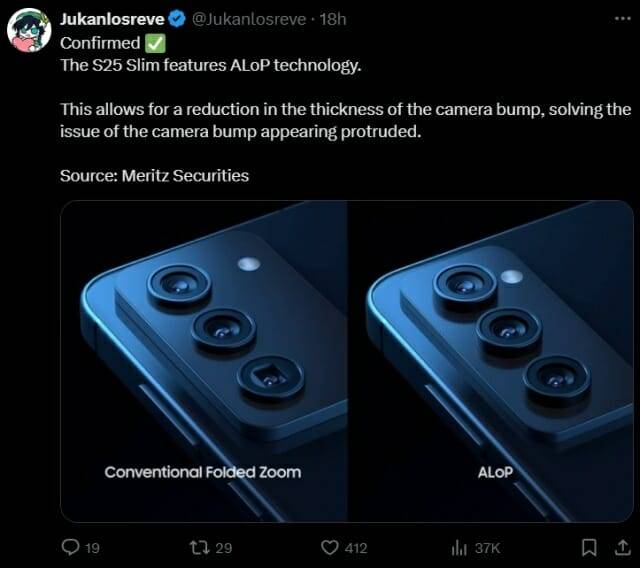This screenshot has width=640, height=568.
Task: Open the reply comment icon
Action: (71, 547)
